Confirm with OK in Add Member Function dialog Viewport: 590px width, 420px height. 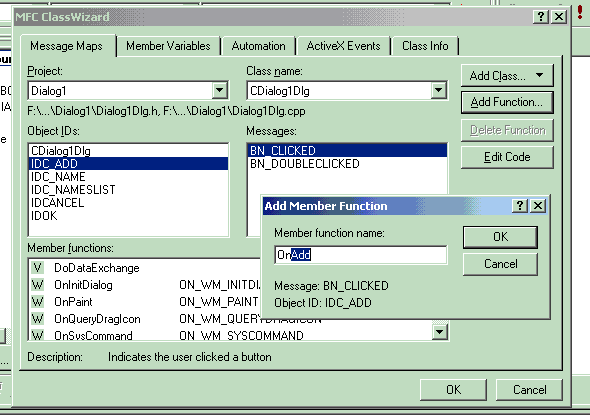500,237
